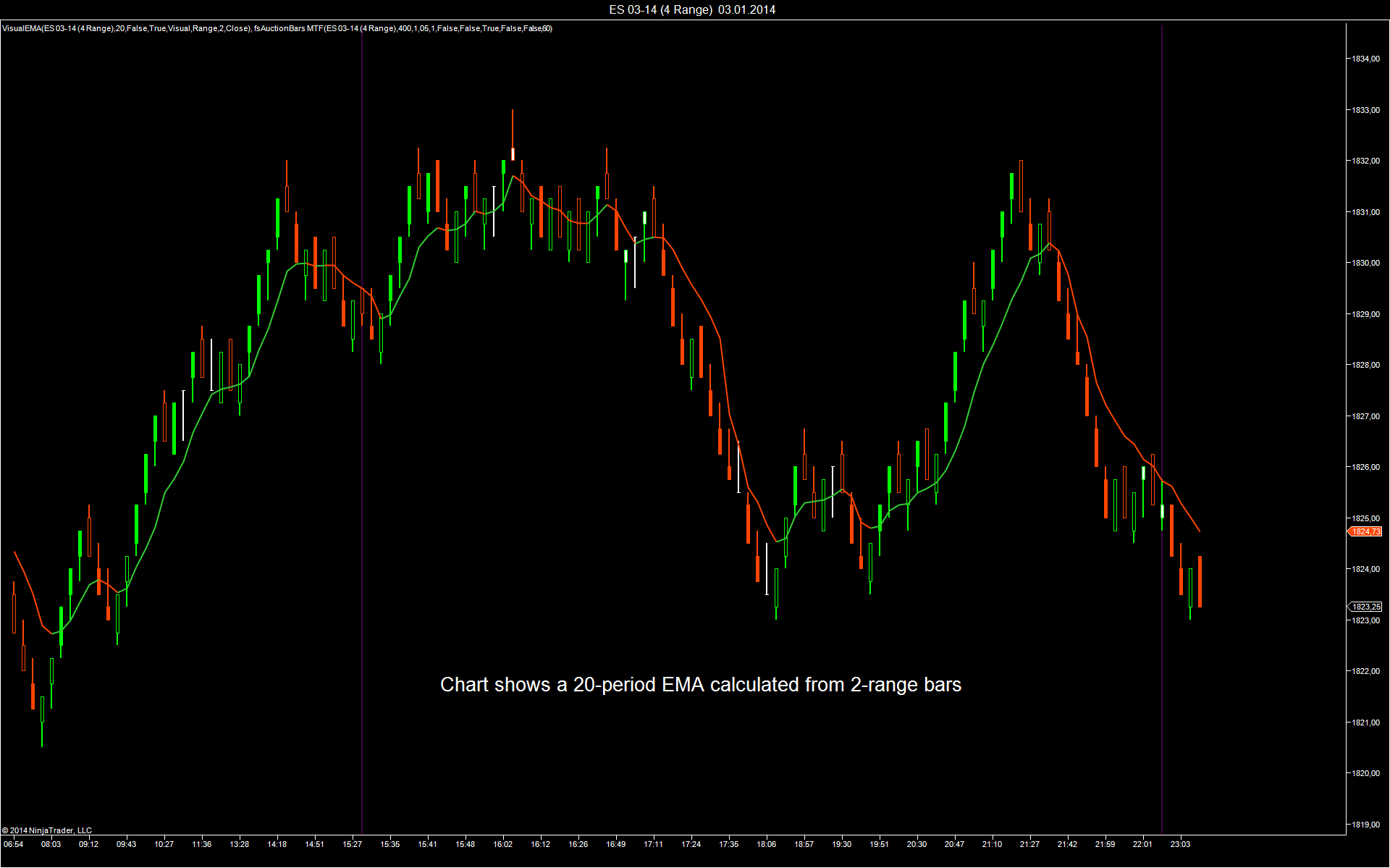1390x868 pixels.
Task: Click the 23:03 time axis label
Action: (x=1180, y=844)
